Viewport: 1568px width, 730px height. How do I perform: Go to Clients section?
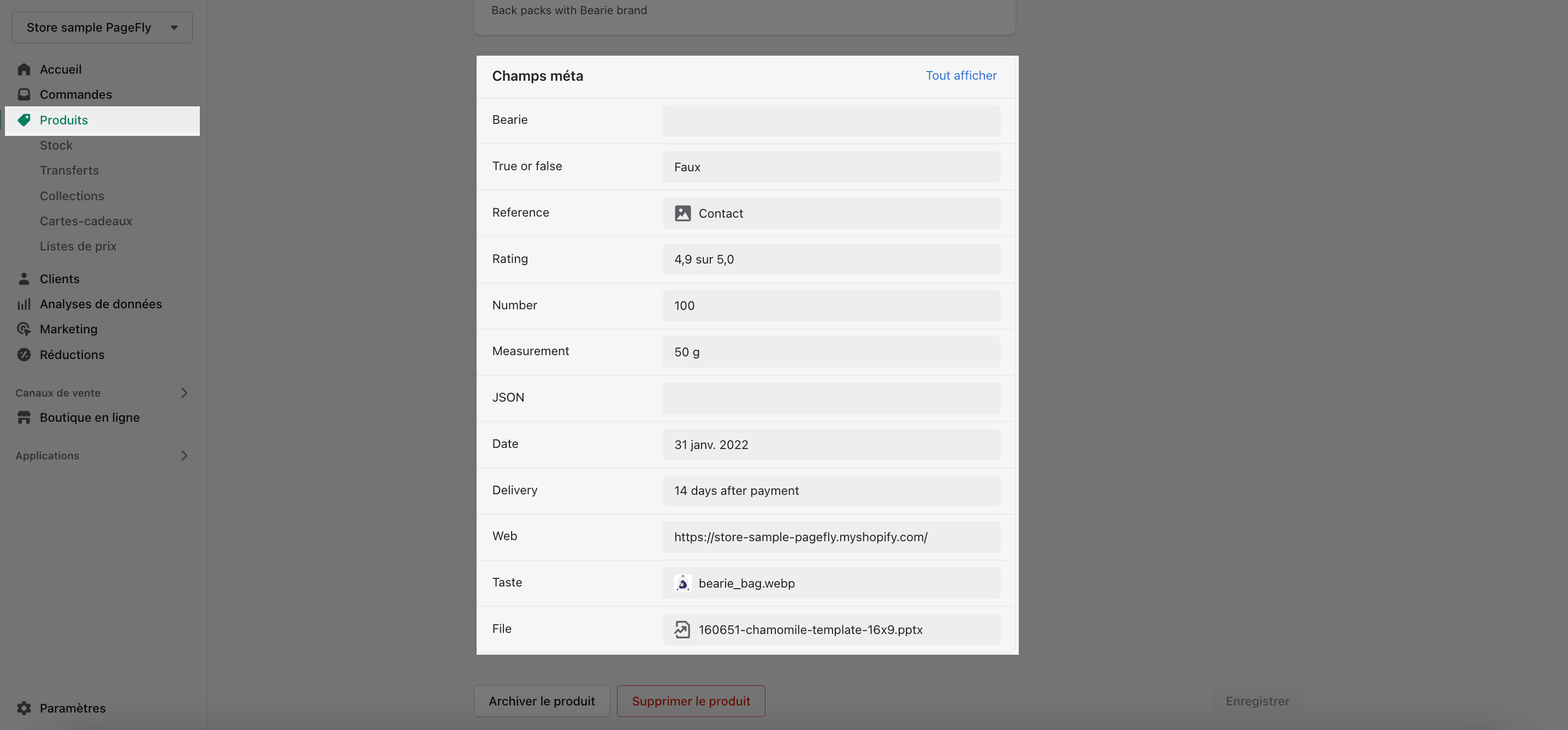pyautogui.click(x=60, y=279)
